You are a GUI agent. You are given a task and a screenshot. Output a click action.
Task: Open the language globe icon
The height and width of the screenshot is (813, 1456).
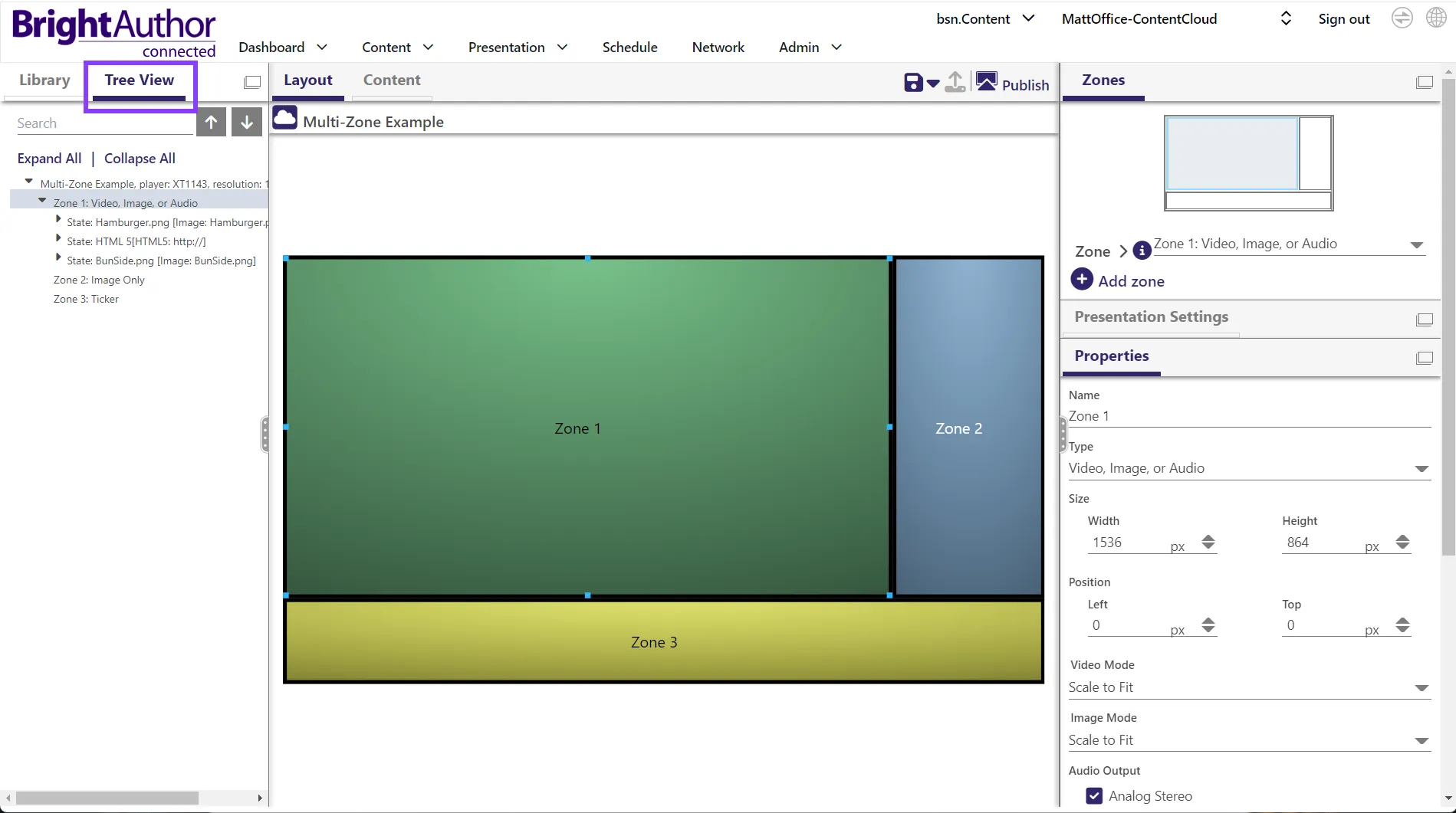(1436, 18)
